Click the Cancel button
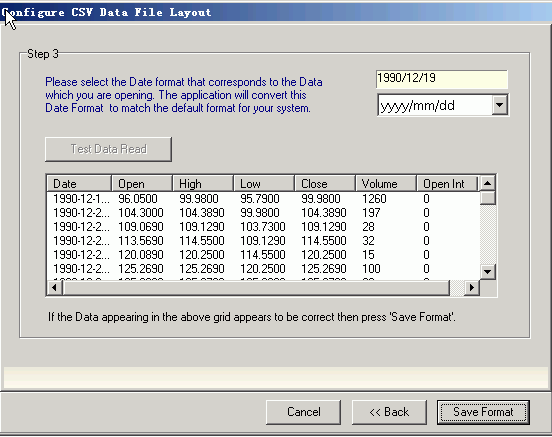 (x=303, y=412)
